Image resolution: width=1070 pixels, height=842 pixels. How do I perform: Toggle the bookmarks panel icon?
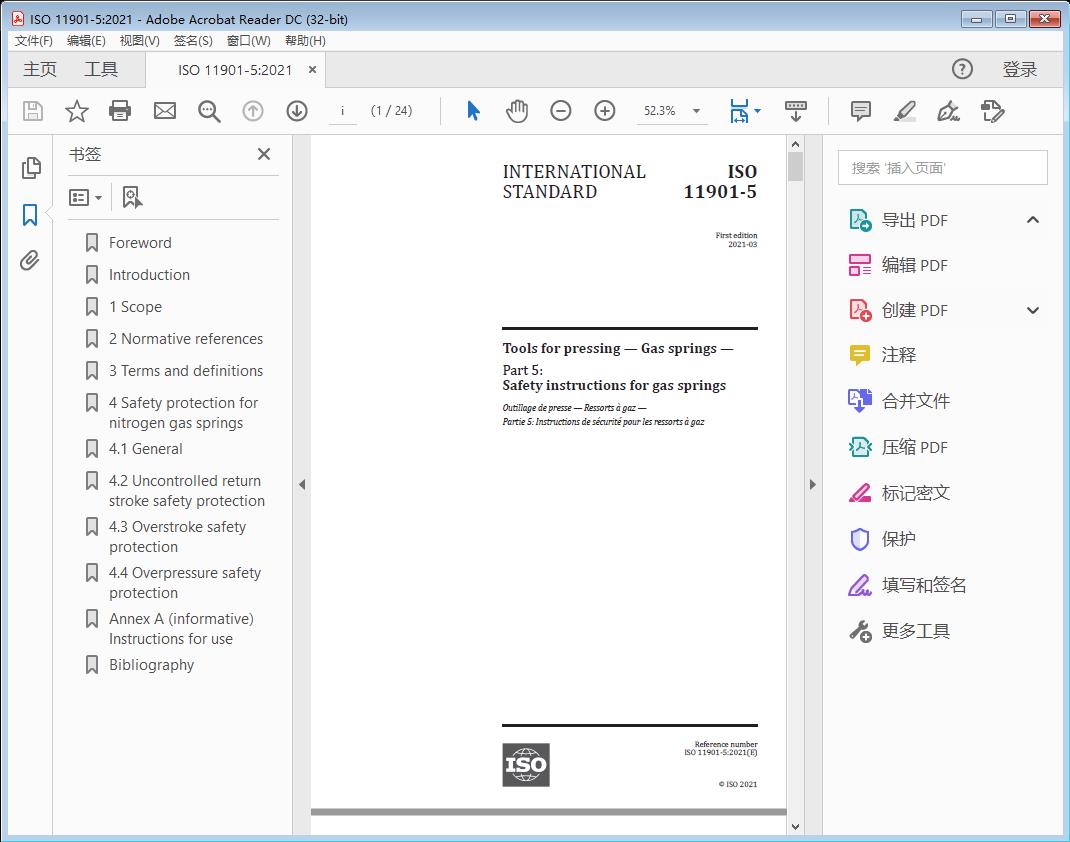pos(30,214)
